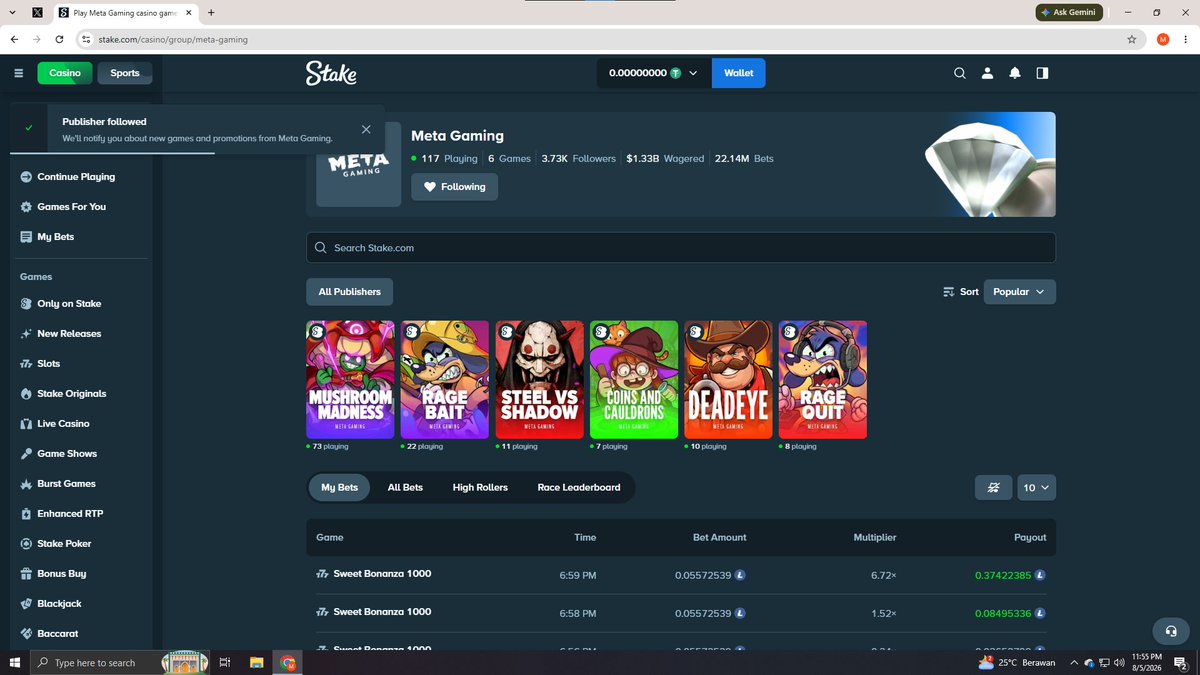Image resolution: width=1200 pixels, height=675 pixels.
Task: Click the Stake logo
Action: pos(331,73)
